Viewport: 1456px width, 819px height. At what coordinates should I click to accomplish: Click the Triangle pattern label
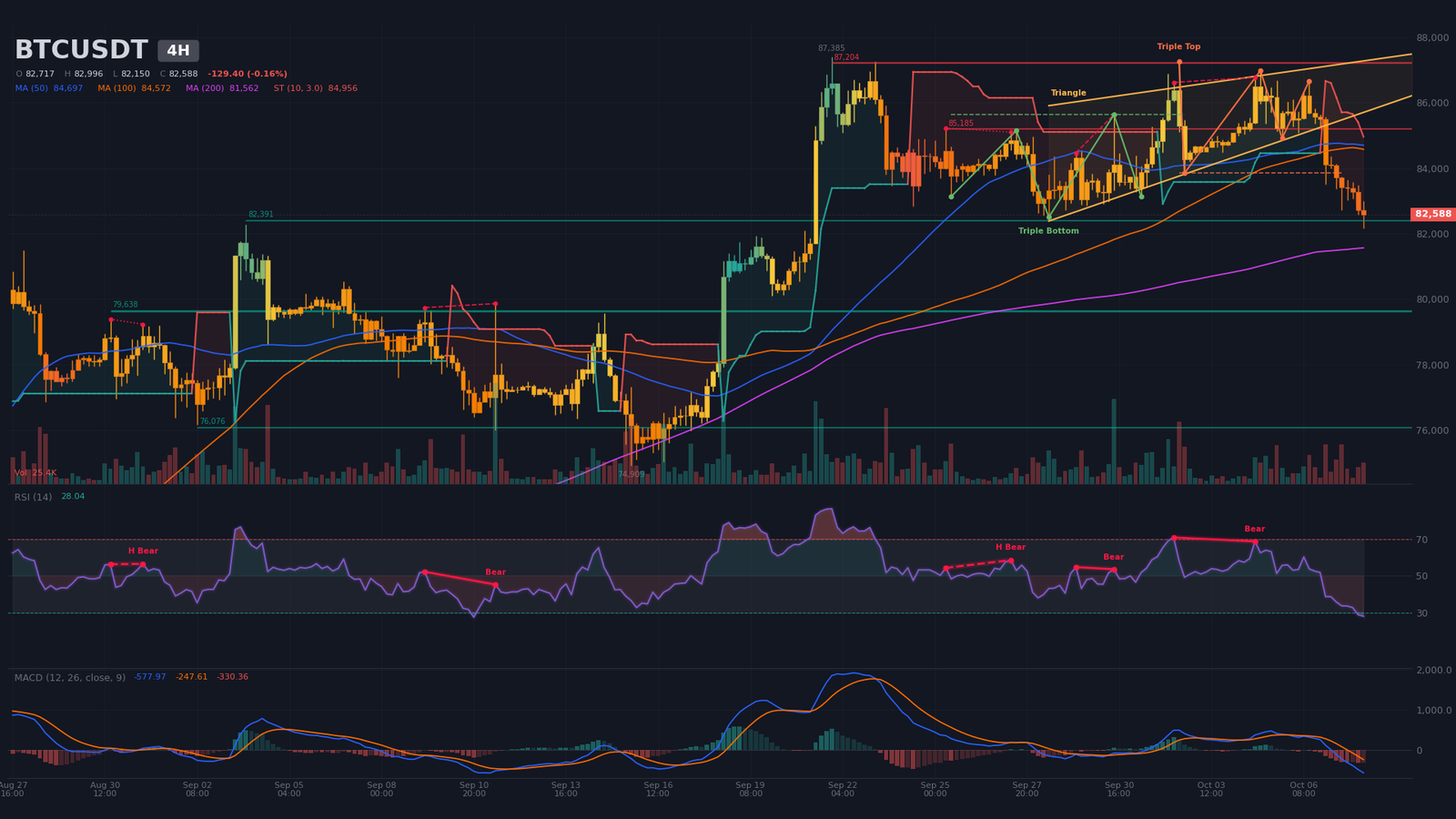[x=1068, y=93]
